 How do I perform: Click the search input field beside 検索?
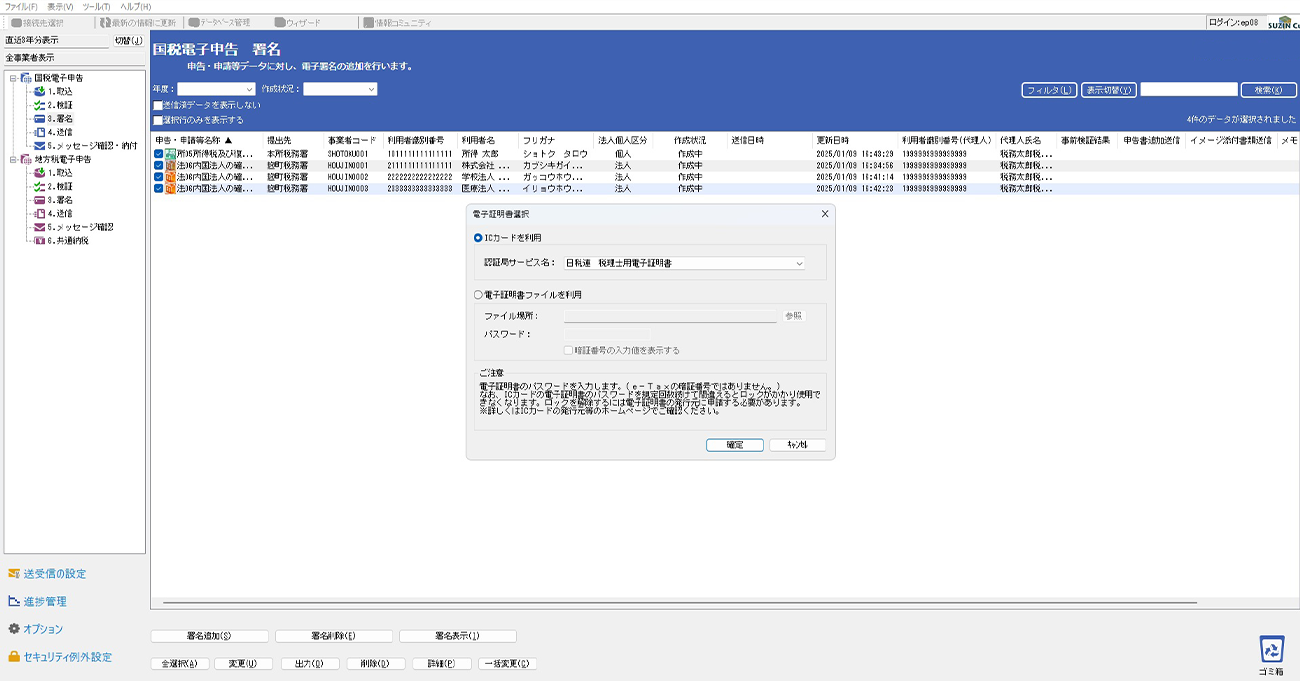[x=1188, y=90]
